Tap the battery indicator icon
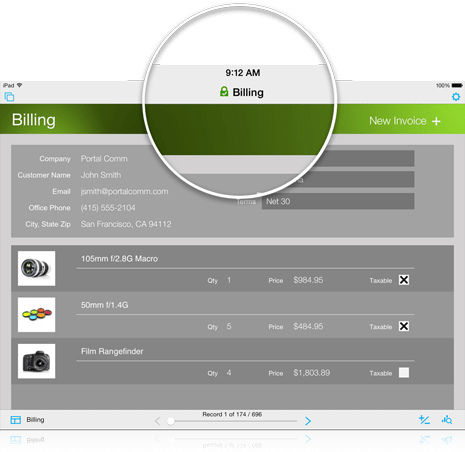Viewport: 465px width, 452px height. coord(457,86)
